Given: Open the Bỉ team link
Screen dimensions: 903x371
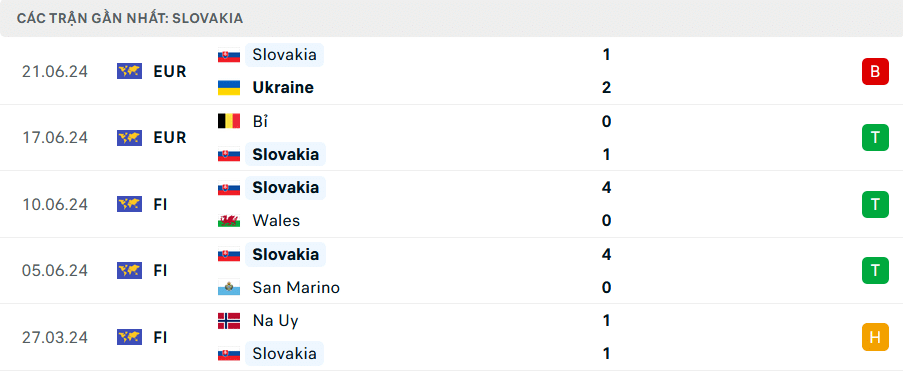Looking at the screenshot, I should (260, 122).
